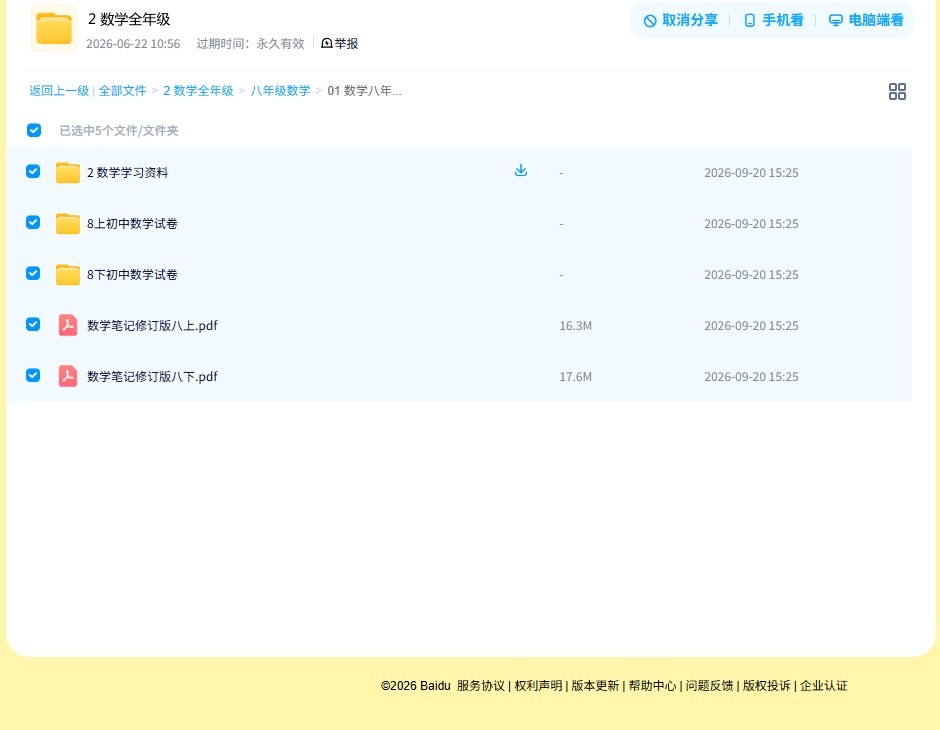Click the 版权投诉 footer link
The height and width of the screenshot is (730, 940).
[x=767, y=686]
